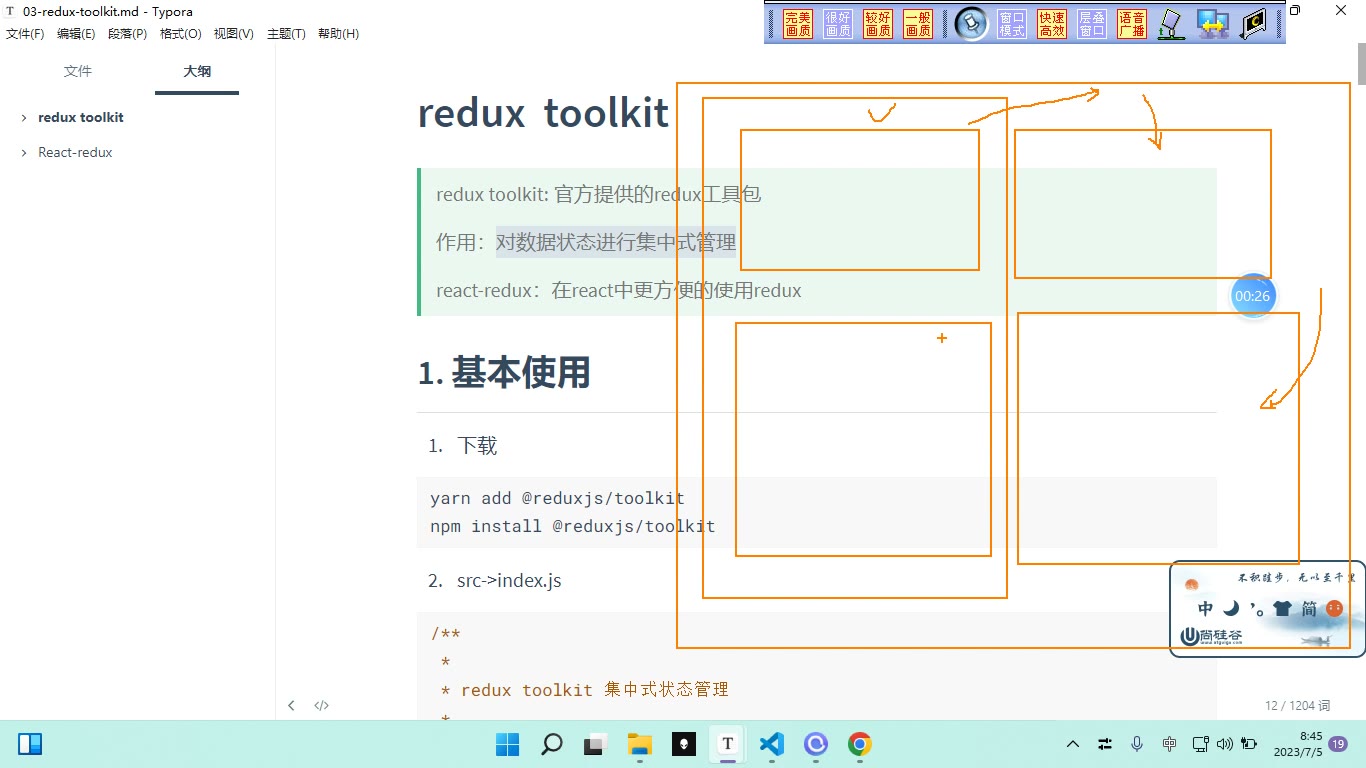Select the redux toolkit outline heading
This screenshot has width=1366, height=768.
[x=81, y=118]
